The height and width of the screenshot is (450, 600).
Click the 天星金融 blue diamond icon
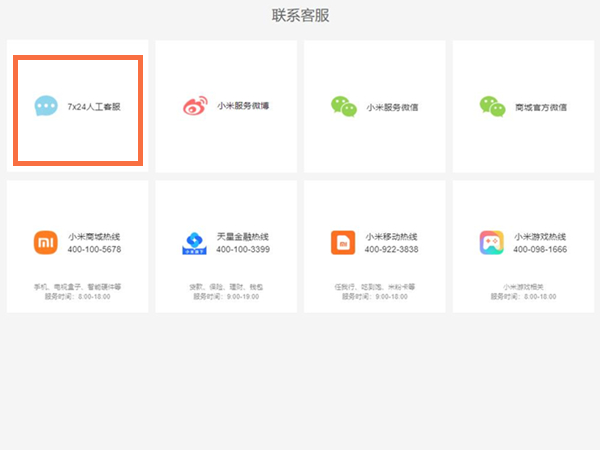194,243
